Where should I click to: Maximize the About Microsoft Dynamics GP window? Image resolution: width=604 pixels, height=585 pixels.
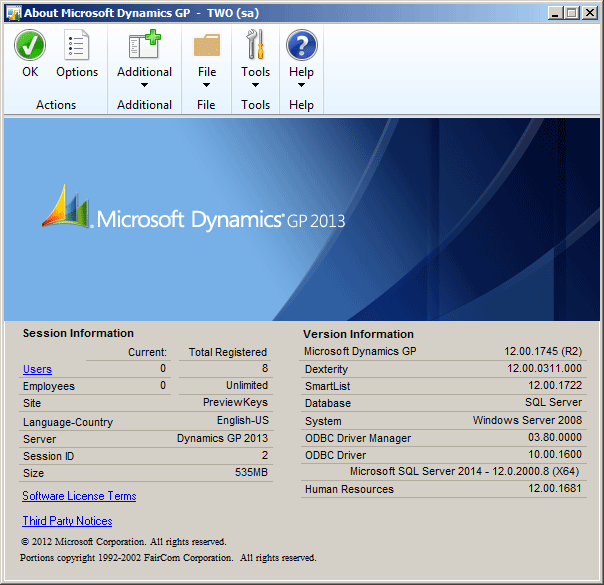572,13
